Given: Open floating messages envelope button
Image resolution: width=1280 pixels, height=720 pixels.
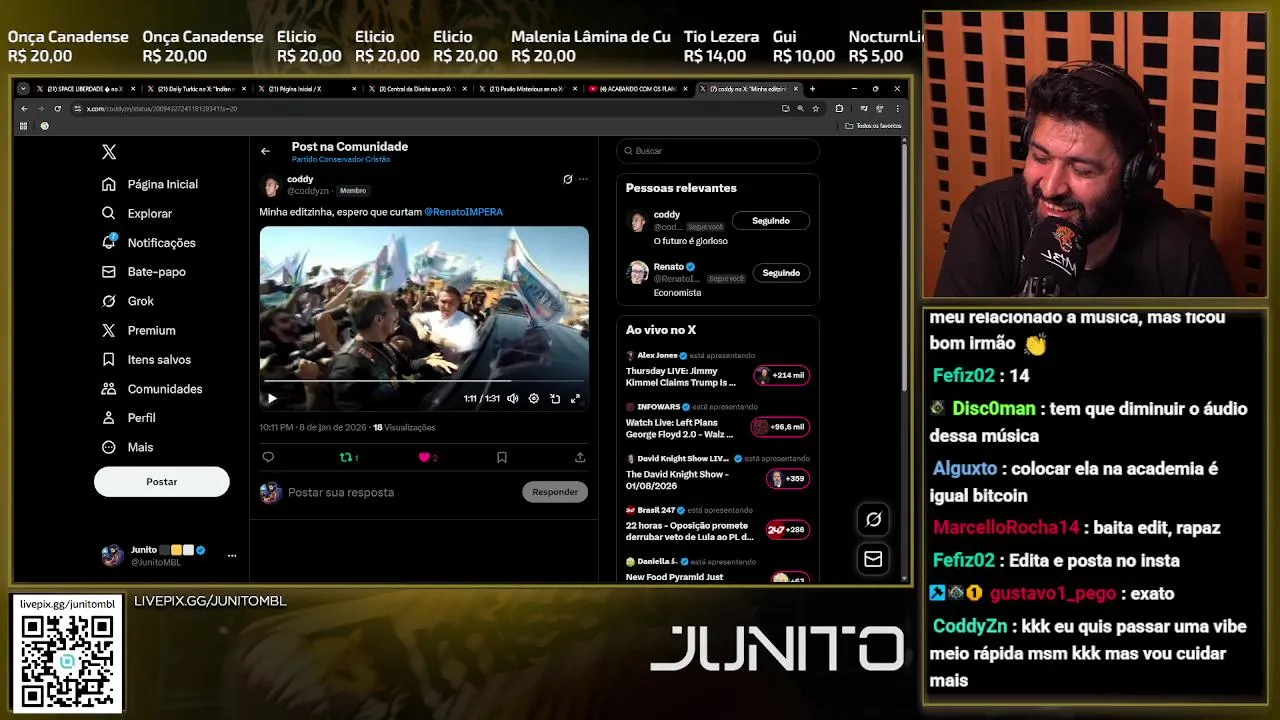Looking at the screenshot, I should click(x=873, y=559).
